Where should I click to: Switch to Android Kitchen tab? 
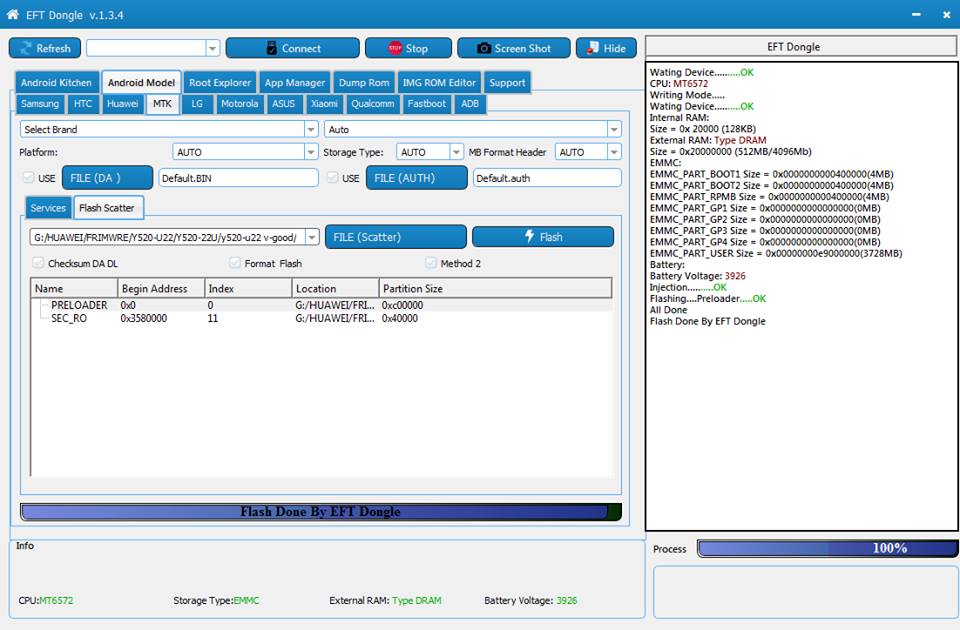pyautogui.click(x=56, y=83)
